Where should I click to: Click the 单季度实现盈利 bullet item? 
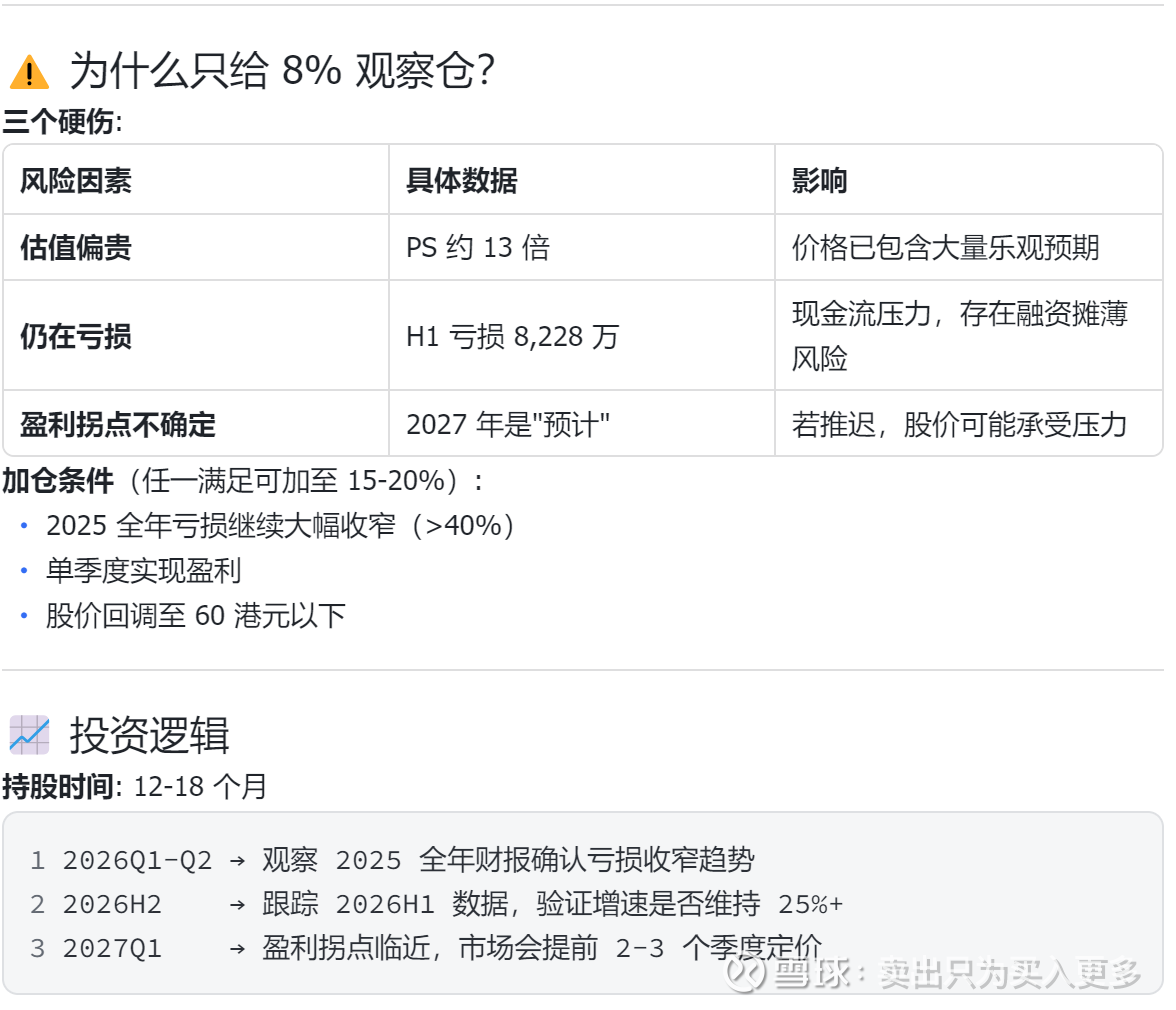point(143,571)
